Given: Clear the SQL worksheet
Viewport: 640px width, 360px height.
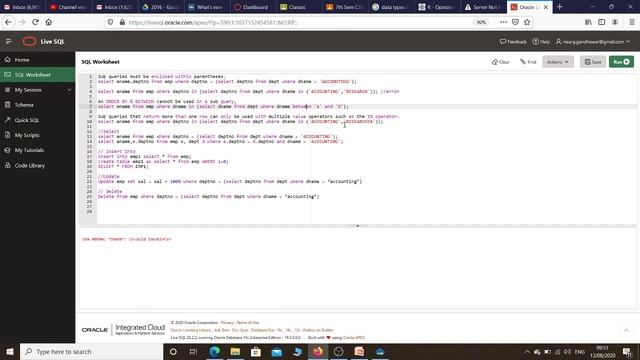Looking at the screenshot, I should pos(501,62).
